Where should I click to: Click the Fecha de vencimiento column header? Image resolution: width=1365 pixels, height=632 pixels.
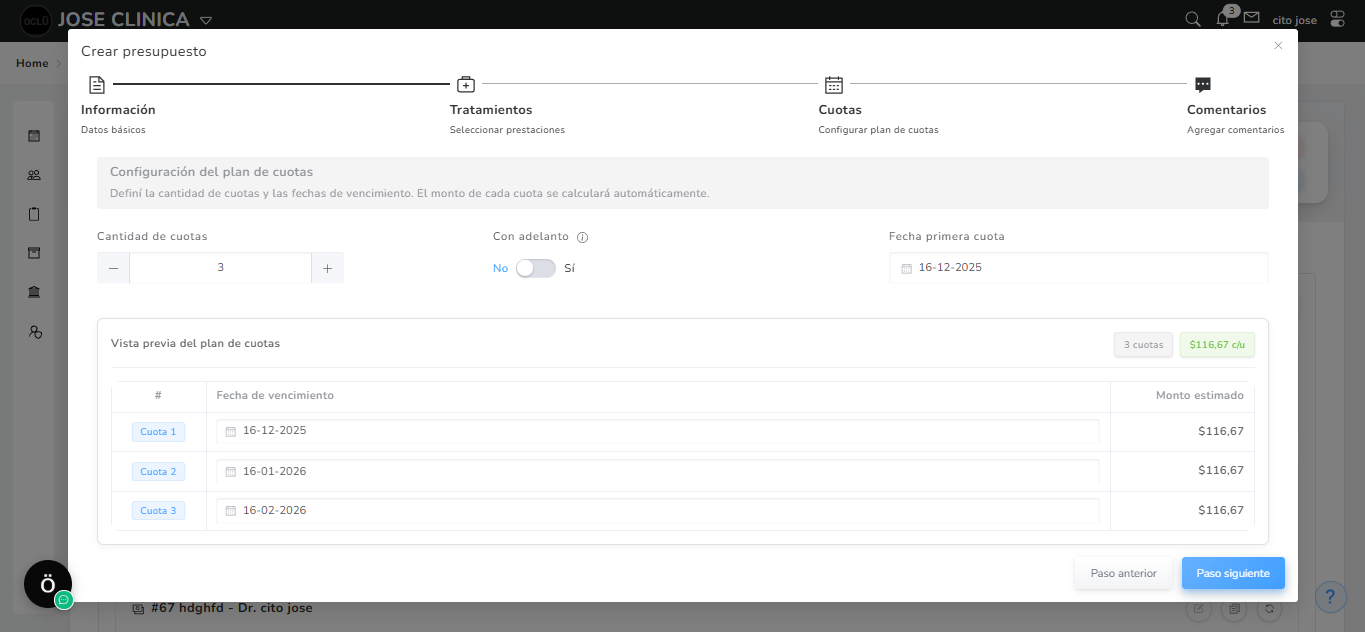275,396
